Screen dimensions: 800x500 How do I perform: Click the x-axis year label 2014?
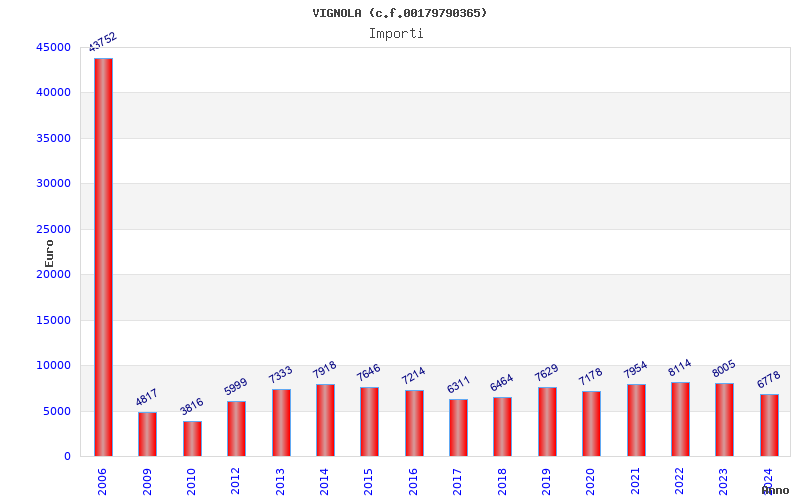pos(324,482)
